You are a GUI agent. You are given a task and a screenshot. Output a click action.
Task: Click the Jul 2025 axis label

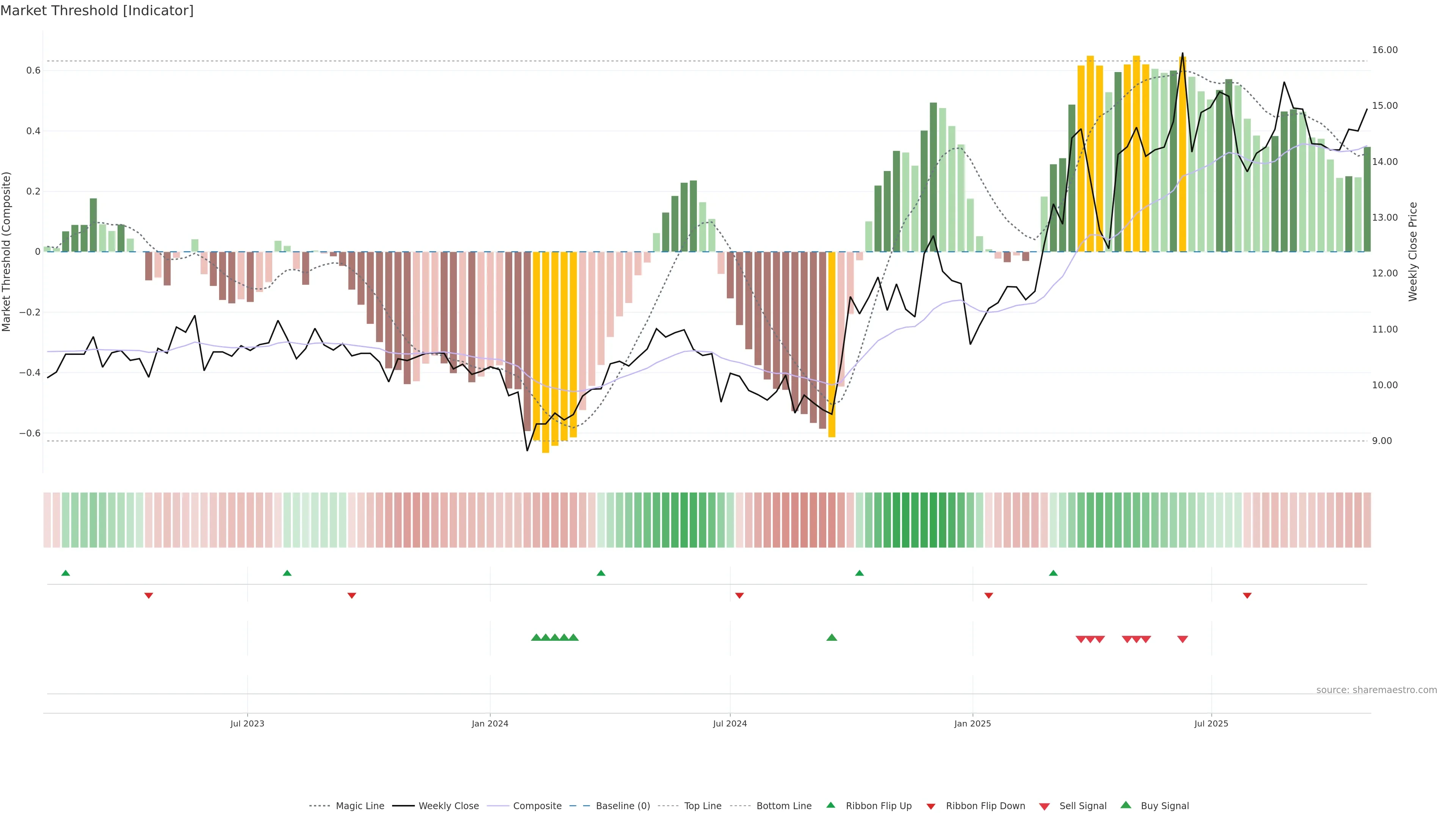(x=1211, y=723)
